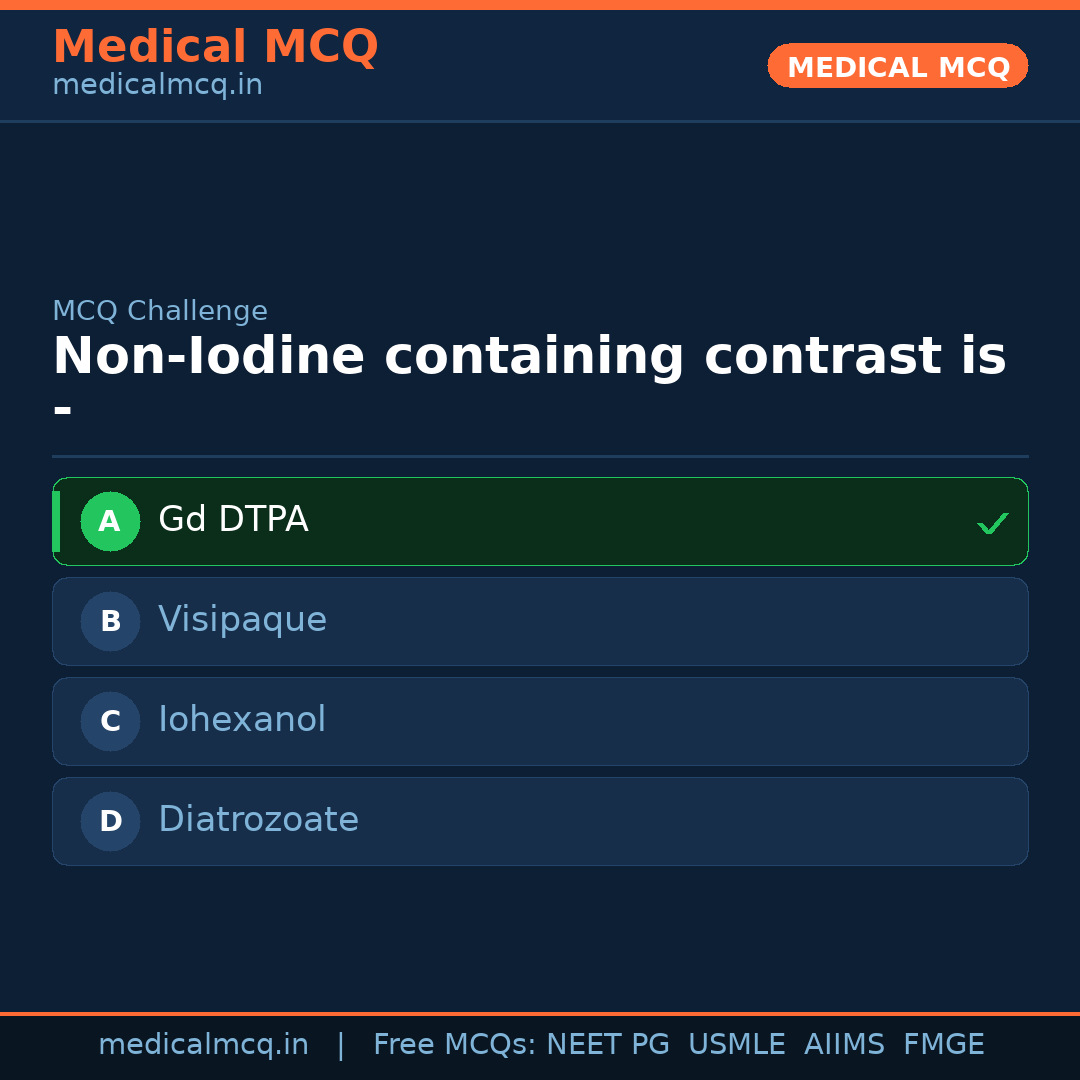Click the circular D badge icon
Screen dimensions: 1080x1080
click(x=110, y=821)
